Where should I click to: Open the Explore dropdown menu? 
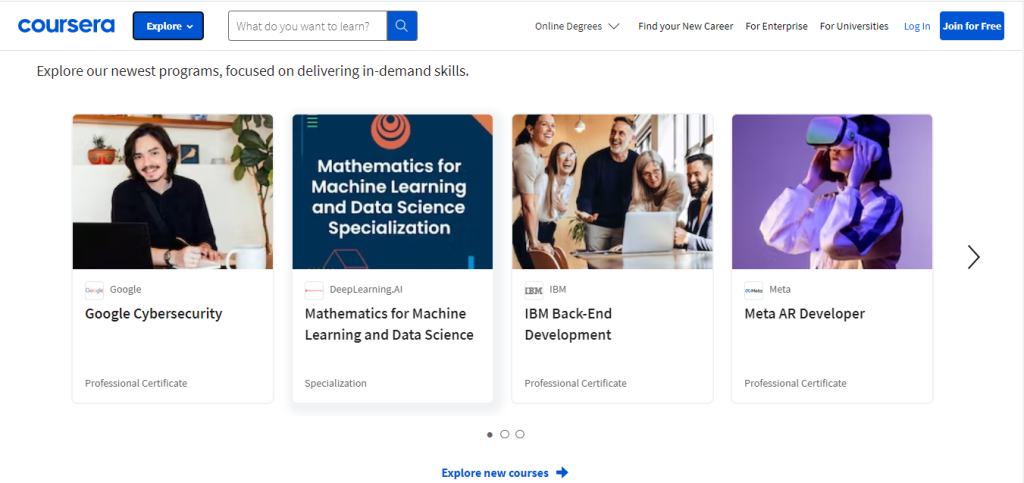(168, 26)
